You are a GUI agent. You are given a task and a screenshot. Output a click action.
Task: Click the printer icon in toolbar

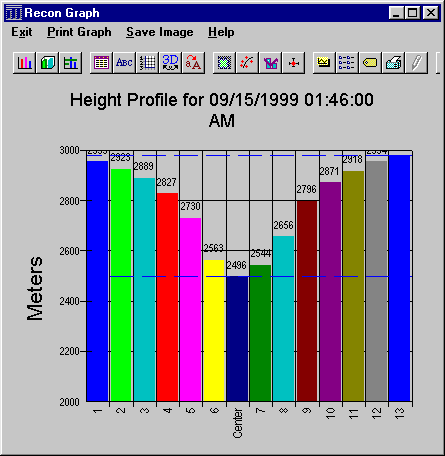point(394,63)
